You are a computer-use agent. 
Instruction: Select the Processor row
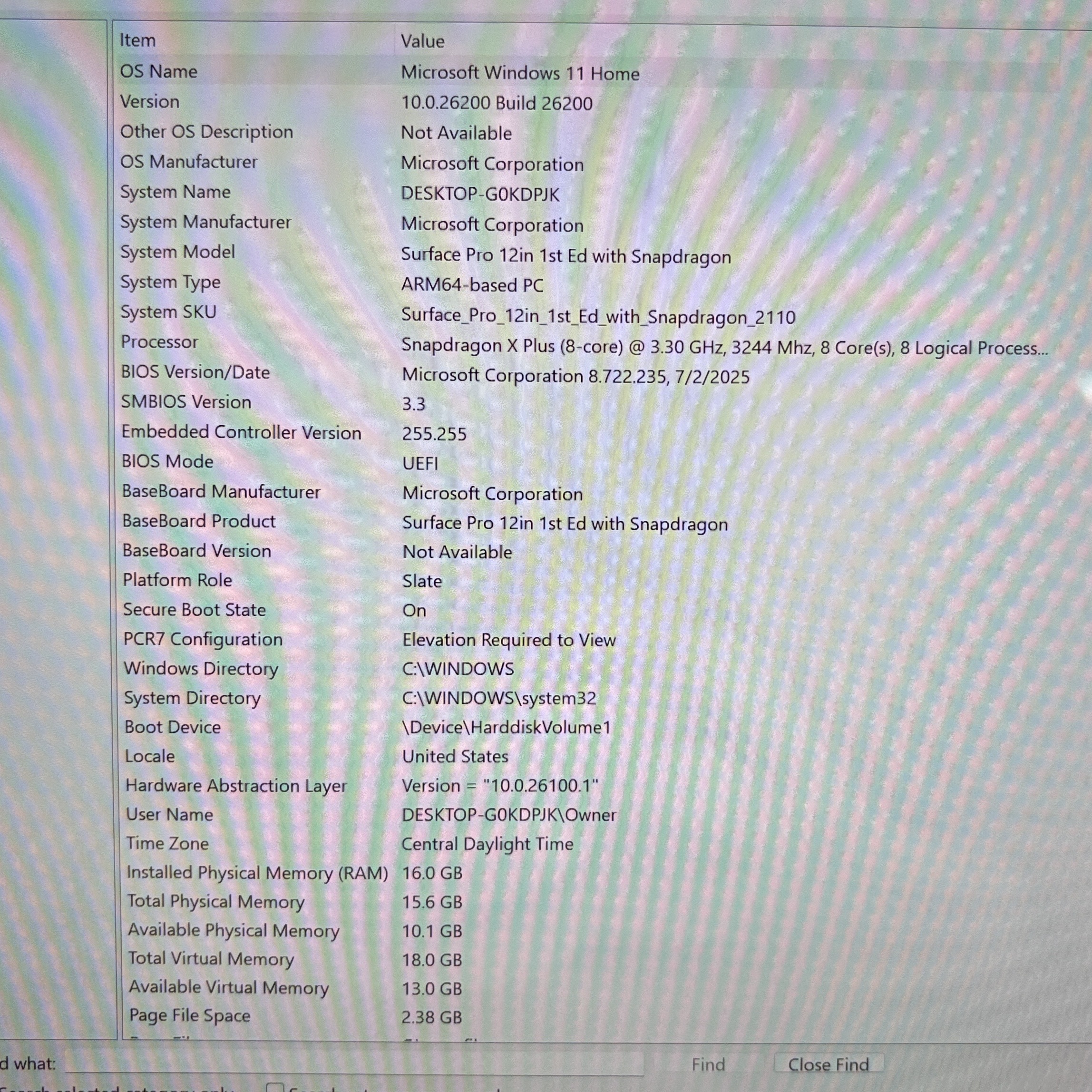(x=588, y=344)
